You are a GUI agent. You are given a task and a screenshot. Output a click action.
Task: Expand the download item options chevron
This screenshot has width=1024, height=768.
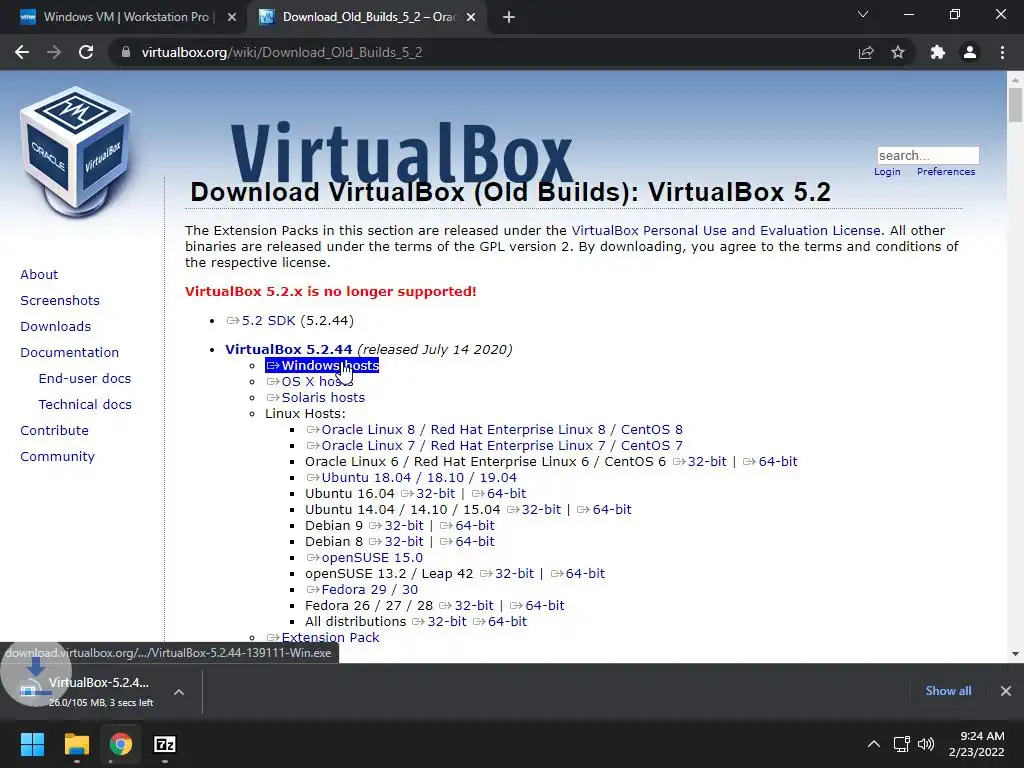point(179,692)
